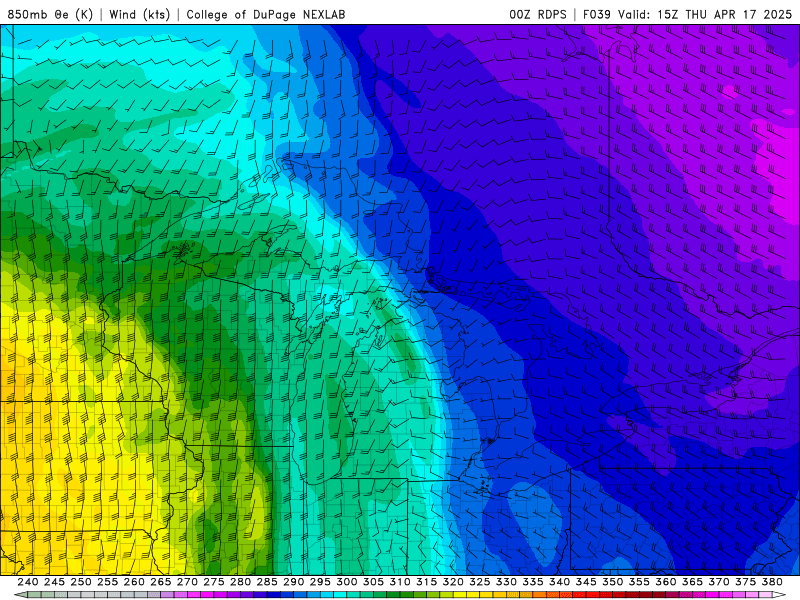Pick the yellow swatch directly under the 325 label
The image size is (800, 600).
486,595
